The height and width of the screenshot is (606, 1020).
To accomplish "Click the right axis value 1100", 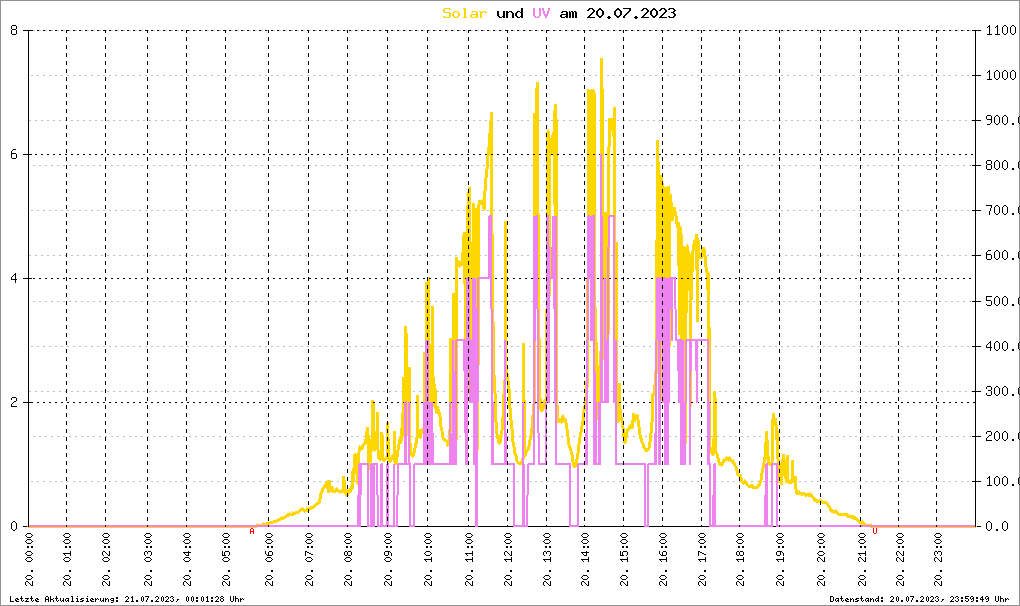I will click(998, 30).
